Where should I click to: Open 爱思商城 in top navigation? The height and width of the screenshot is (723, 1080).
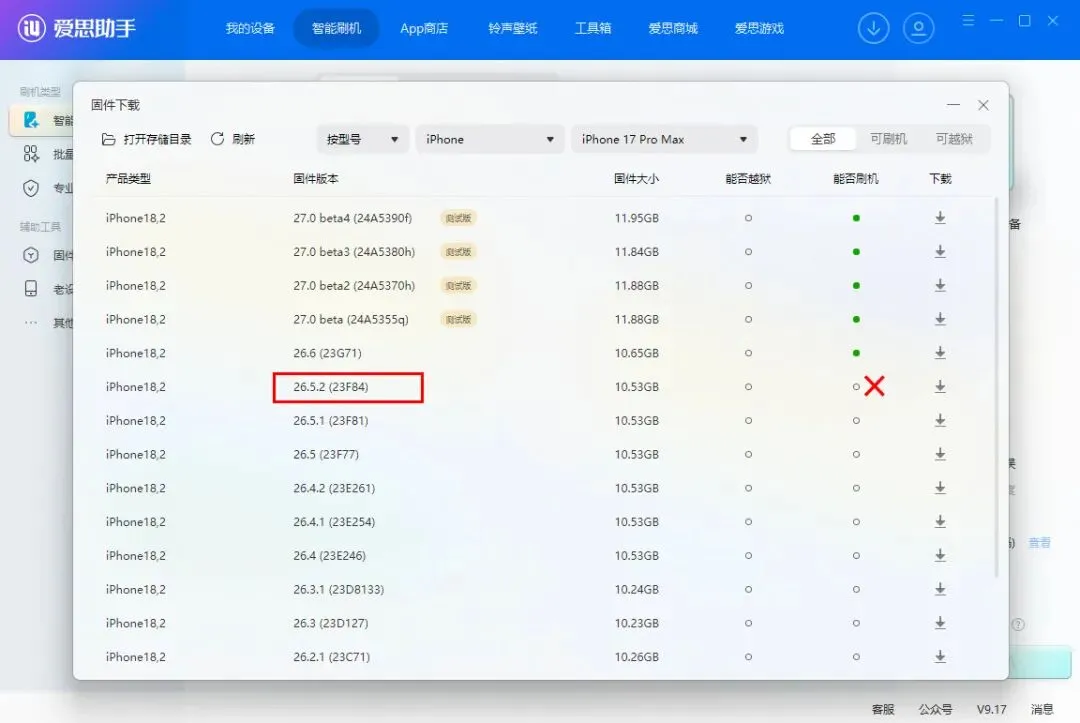point(673,28)
